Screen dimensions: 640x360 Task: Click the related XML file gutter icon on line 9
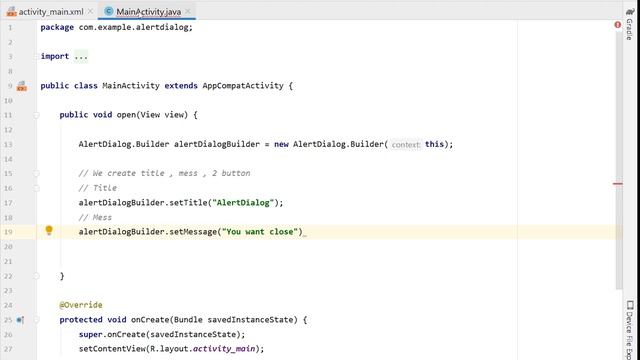click(22, 86)
